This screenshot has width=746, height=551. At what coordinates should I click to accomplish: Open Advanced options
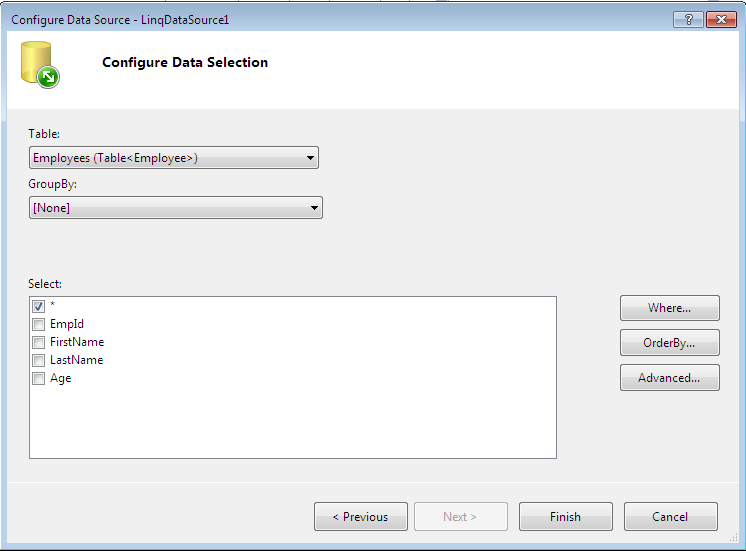pos(669,378)
